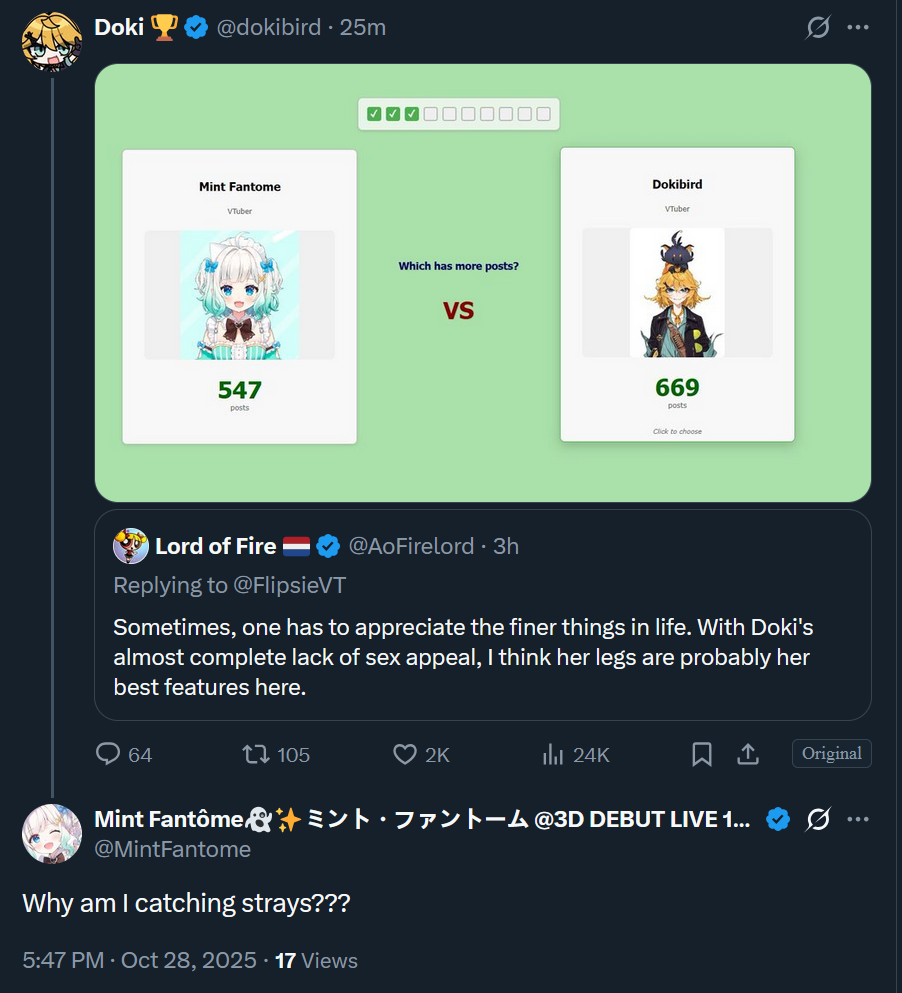Open the @dokibird handle link
This screenshot has height=993, width=902.
click(269, 27)
